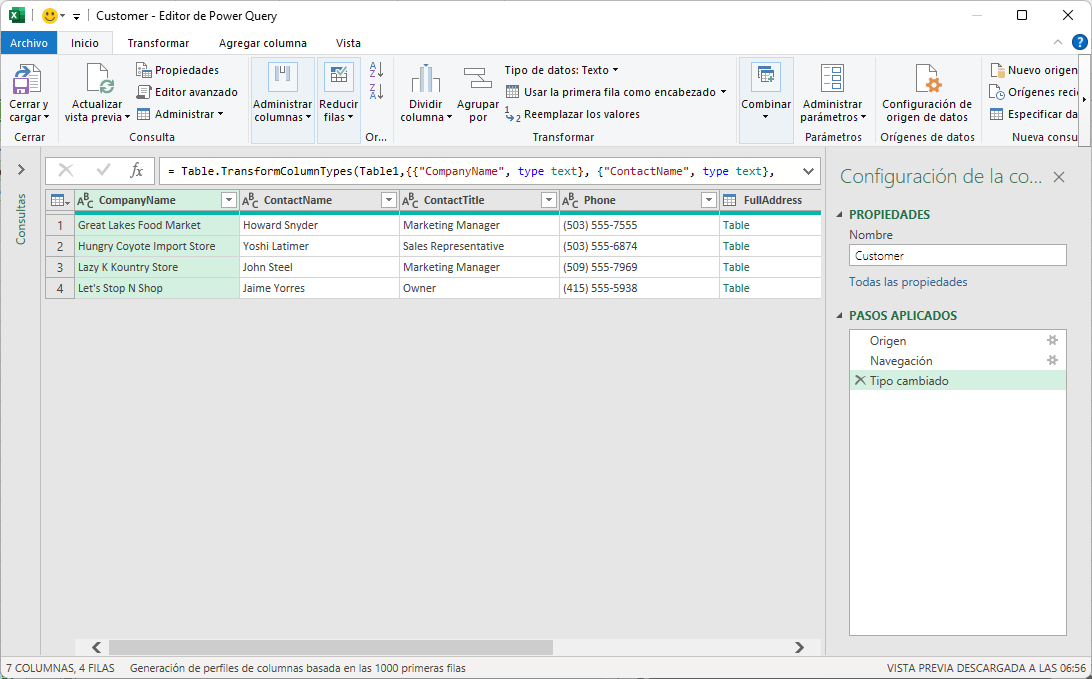
Task: Switch to the Transformar tab
Action: click(x=158, y=42)
